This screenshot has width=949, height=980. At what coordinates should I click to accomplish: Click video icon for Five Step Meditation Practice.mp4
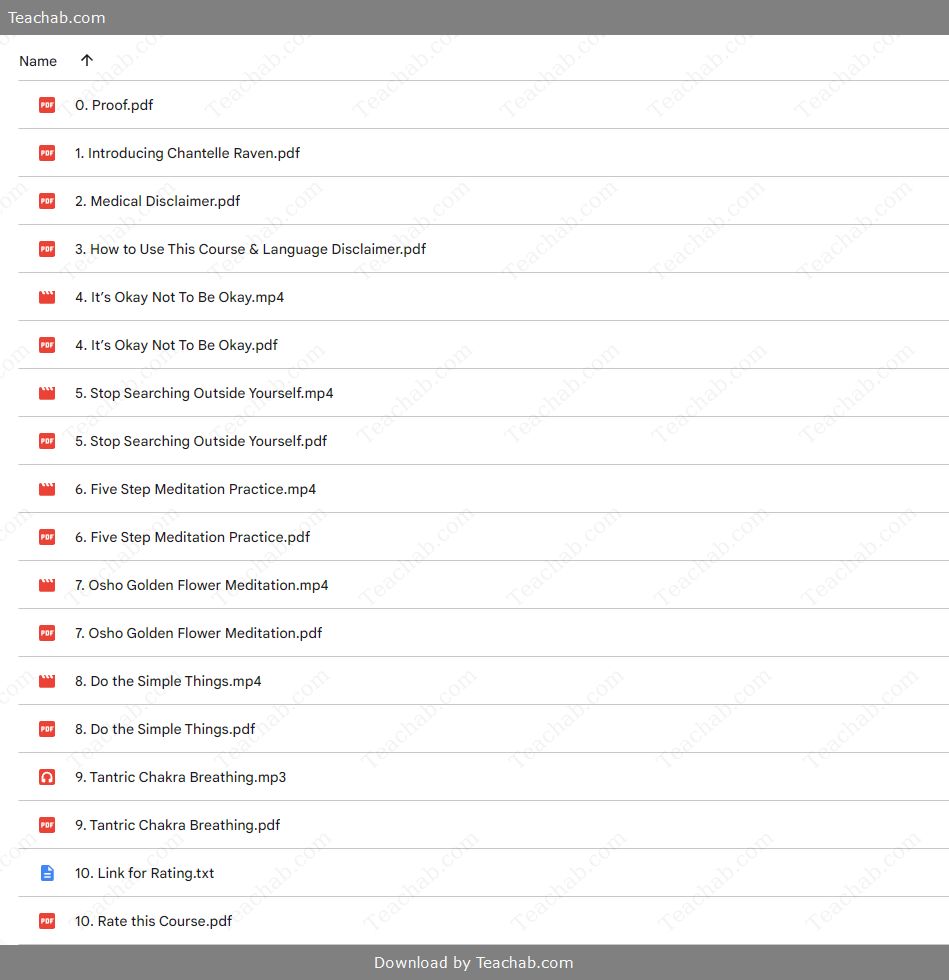point(47,489)
